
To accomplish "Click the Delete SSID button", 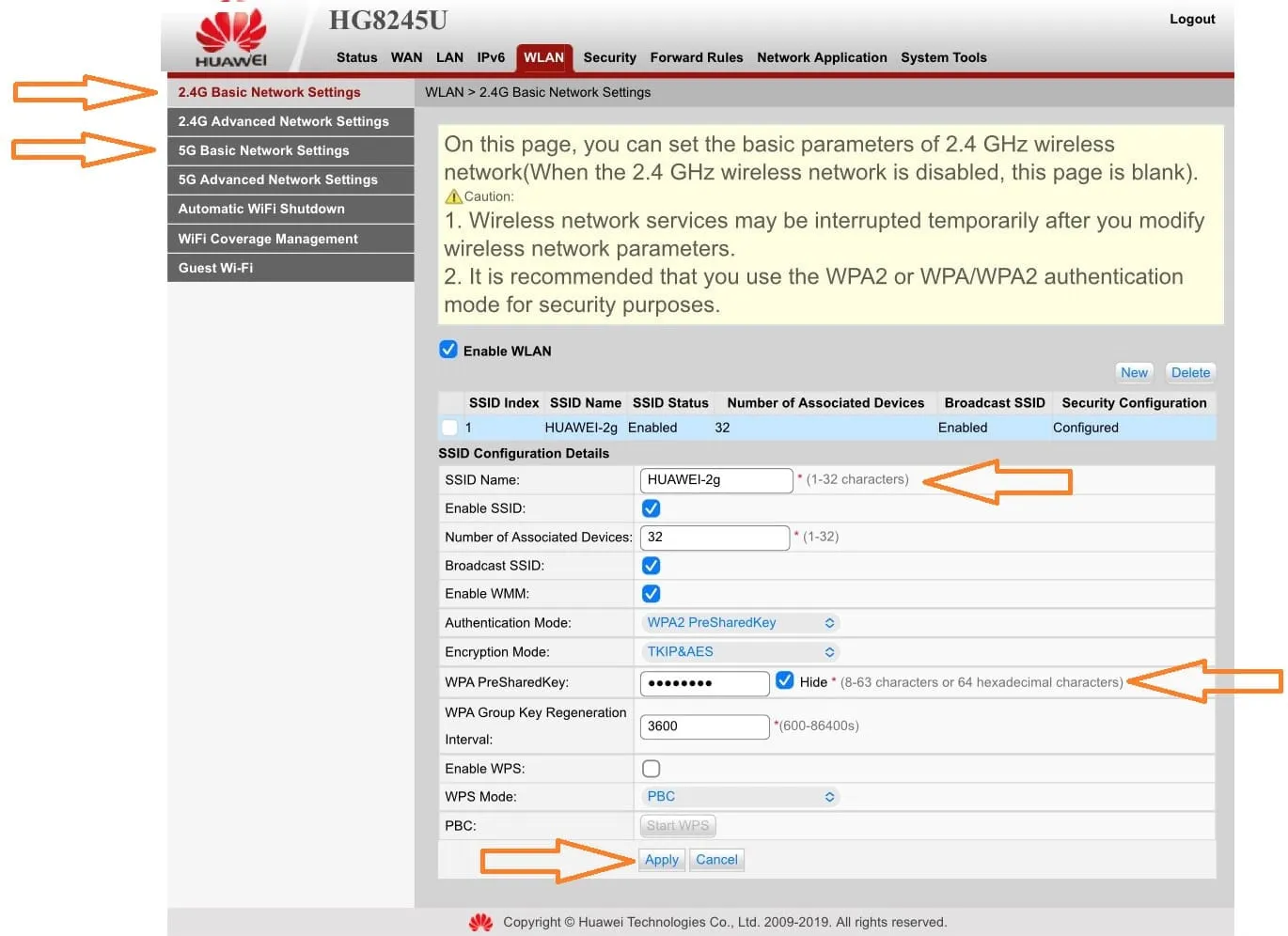I will tap(1190, 372).
